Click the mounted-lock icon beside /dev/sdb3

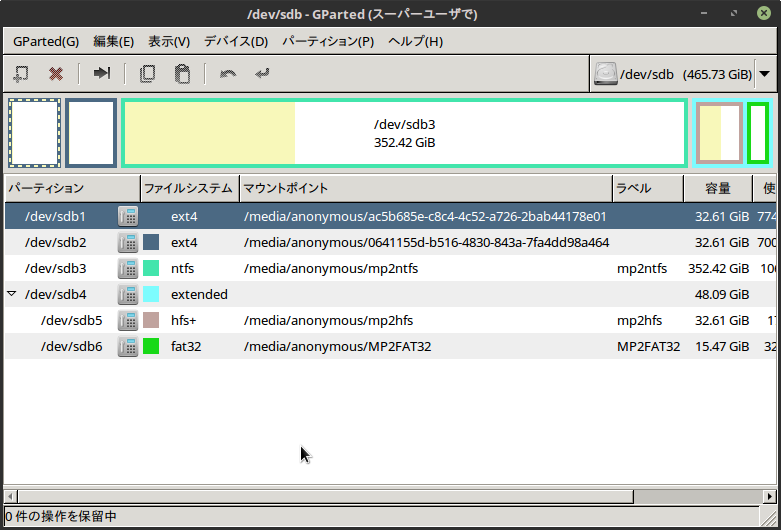click(127, 268)
